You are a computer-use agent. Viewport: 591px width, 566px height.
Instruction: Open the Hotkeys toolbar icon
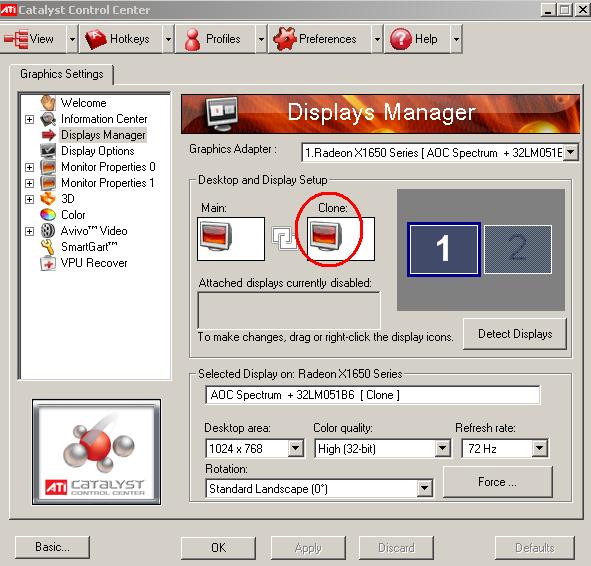tap(96, 39)
